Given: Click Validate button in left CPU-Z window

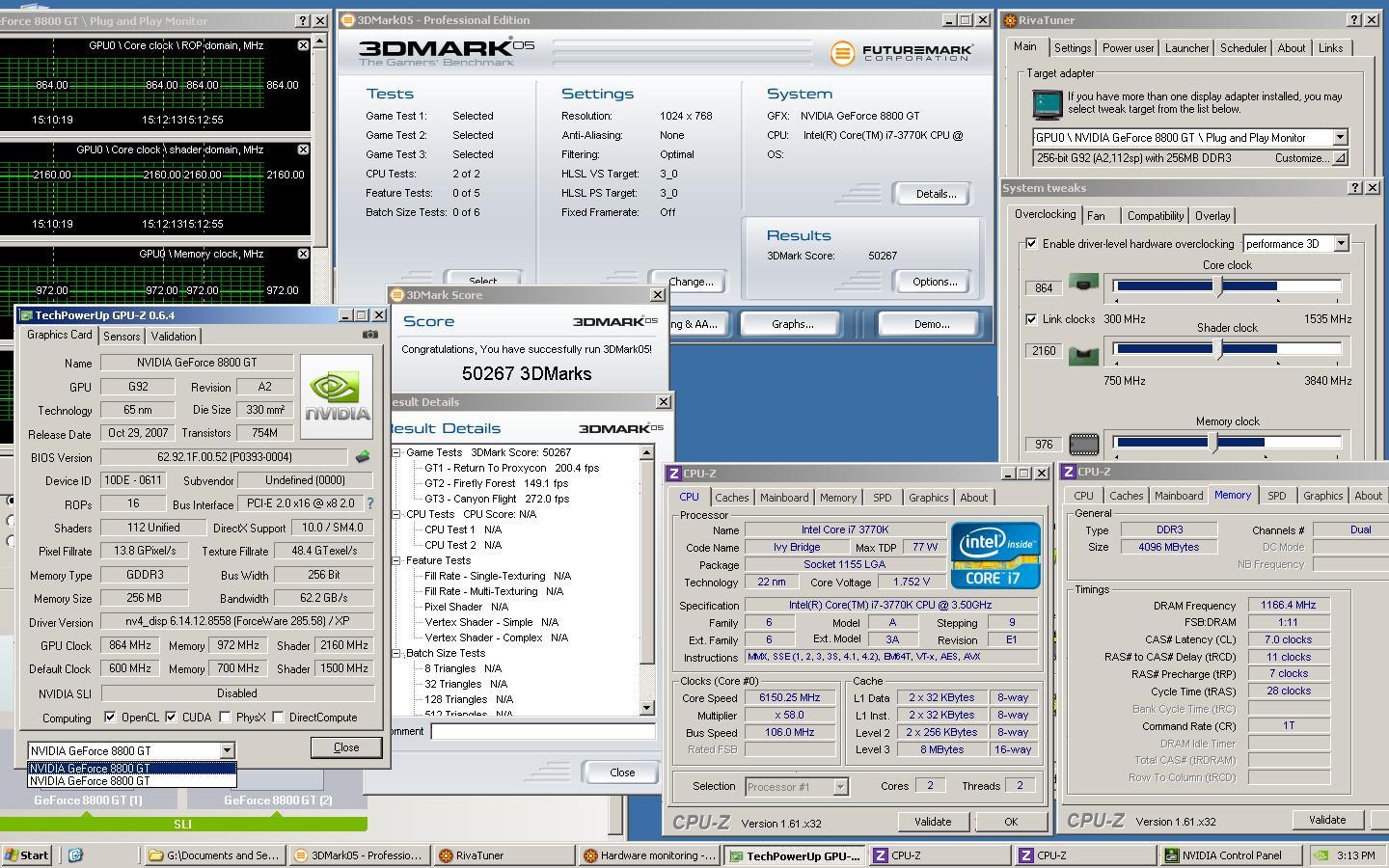Looking at the screenshot, I should [933, 822].
